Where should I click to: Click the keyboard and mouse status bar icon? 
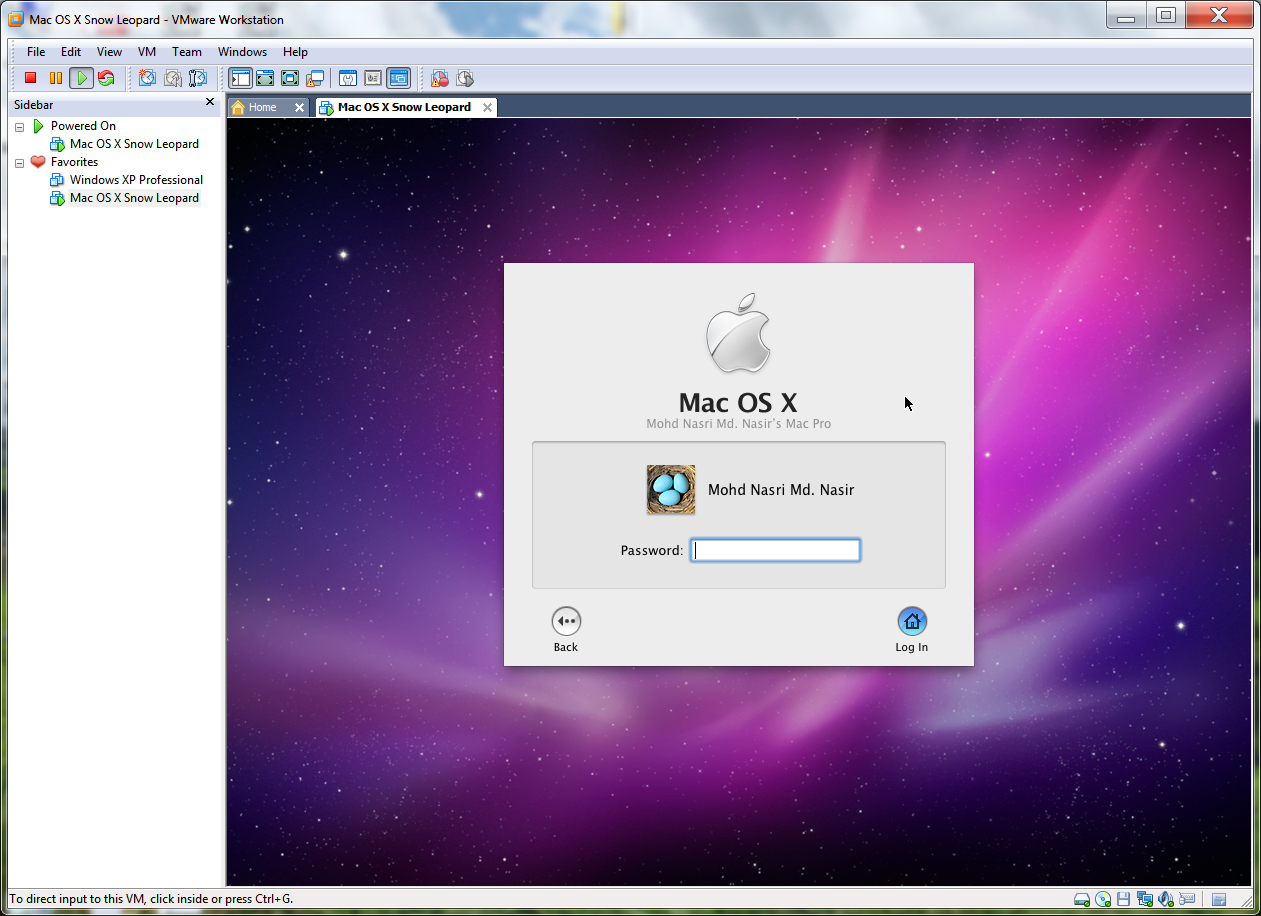pos(1186,899)
